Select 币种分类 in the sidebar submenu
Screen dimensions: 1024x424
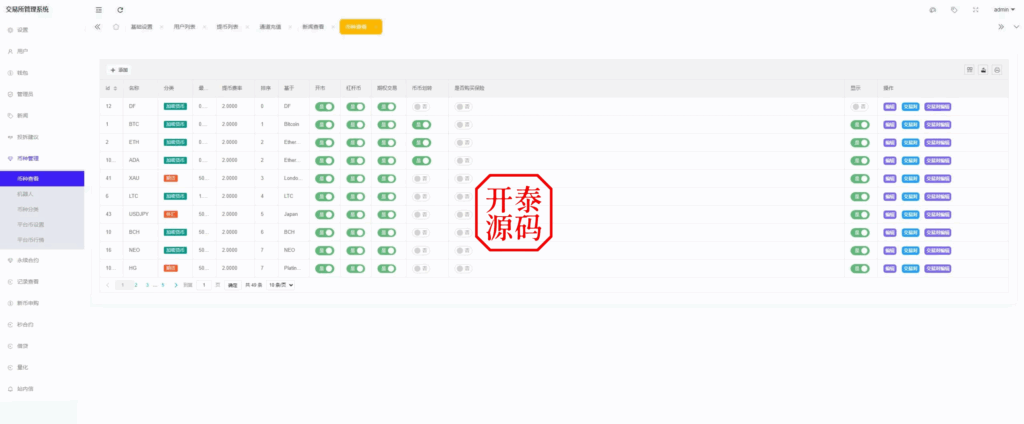pyautogui.click(x=30, y=209)
